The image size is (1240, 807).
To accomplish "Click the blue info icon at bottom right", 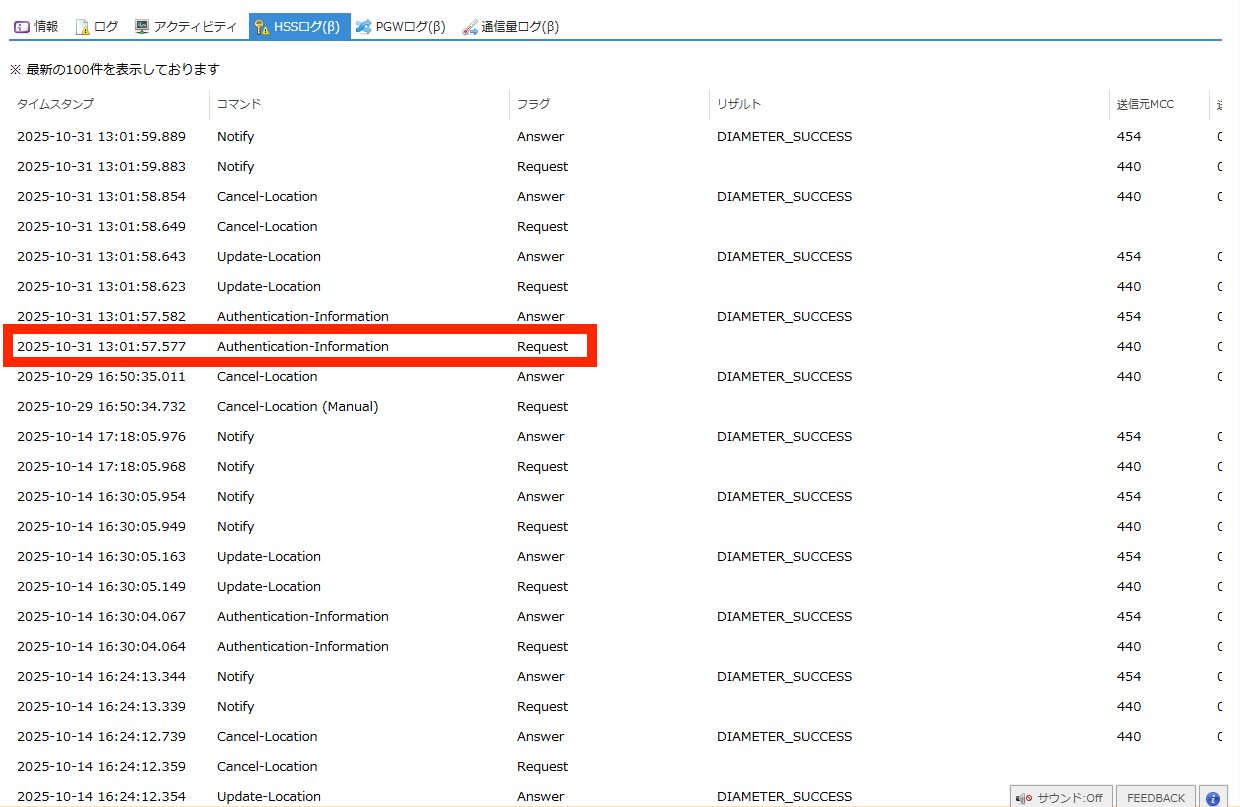I will coord(1213,798).
